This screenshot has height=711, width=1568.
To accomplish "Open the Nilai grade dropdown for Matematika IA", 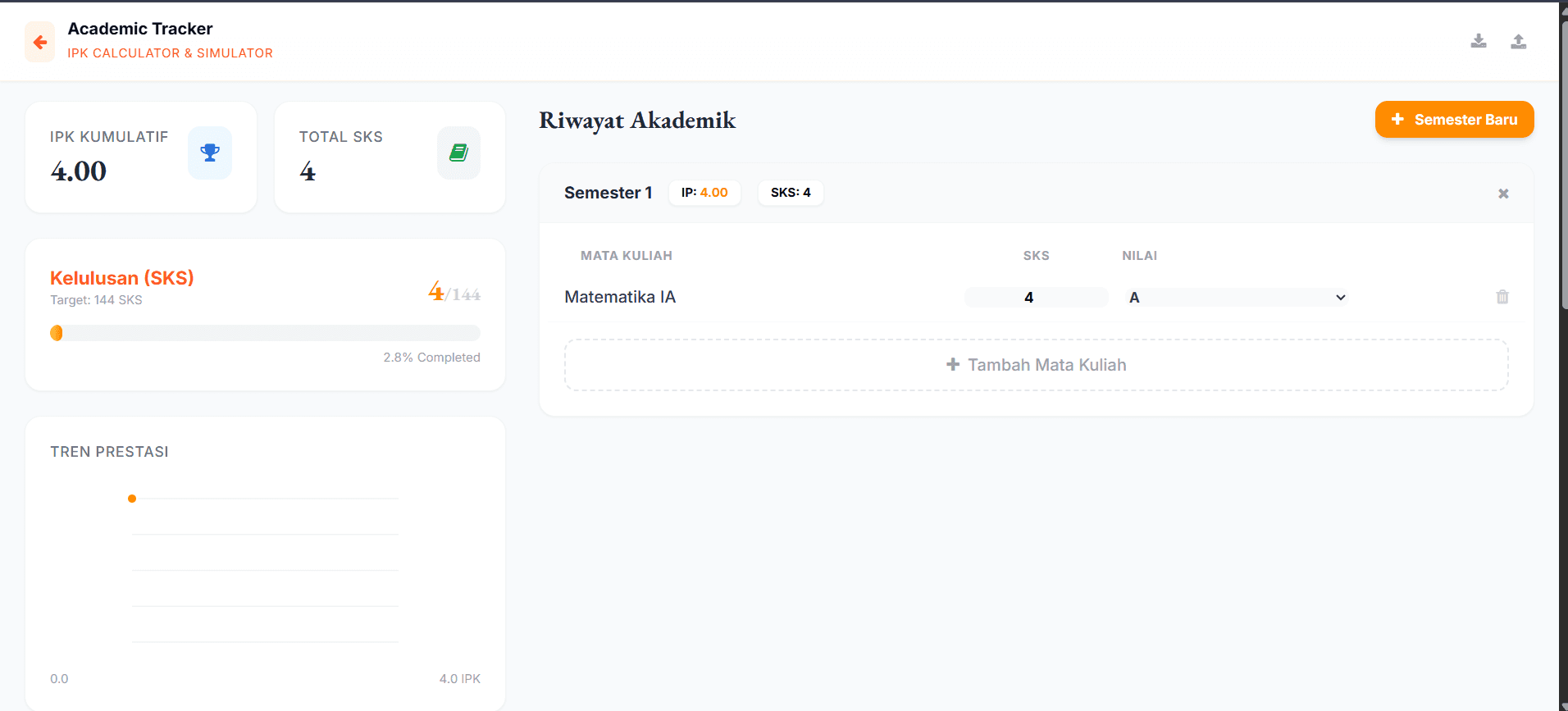I will [x=1238, y=298].
